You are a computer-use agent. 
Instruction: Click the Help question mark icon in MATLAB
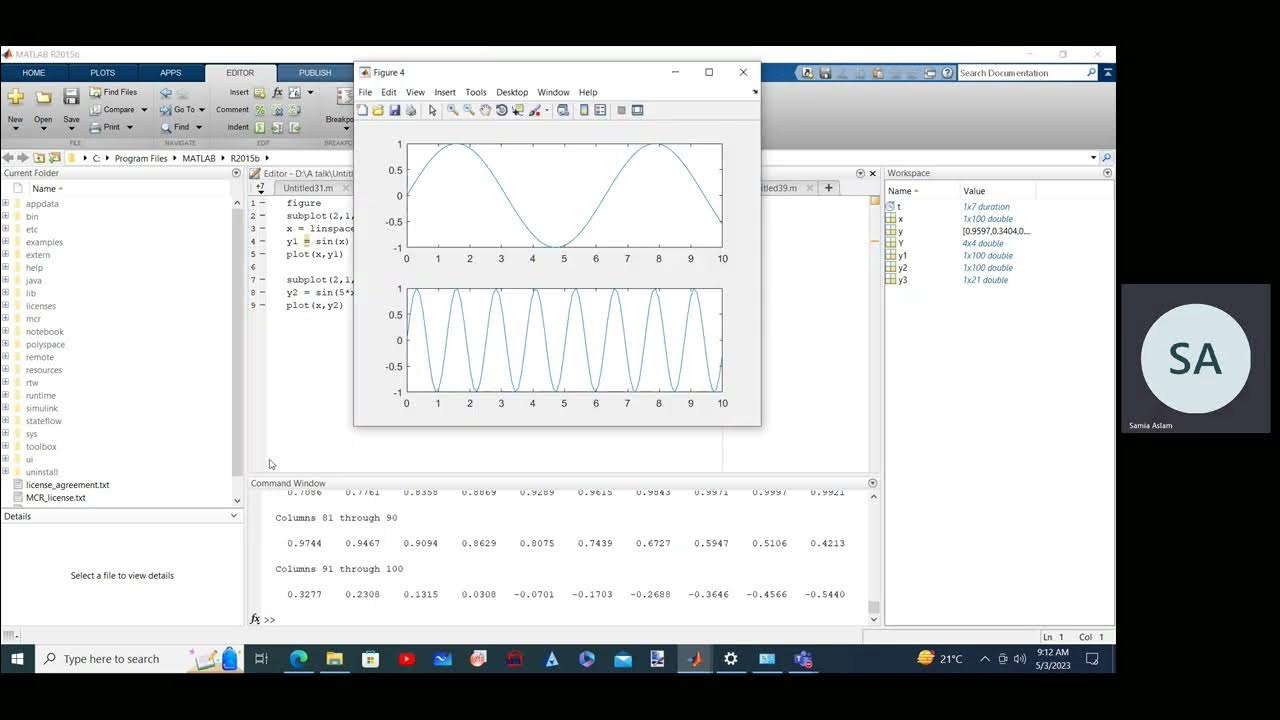[x=945, y=73]
